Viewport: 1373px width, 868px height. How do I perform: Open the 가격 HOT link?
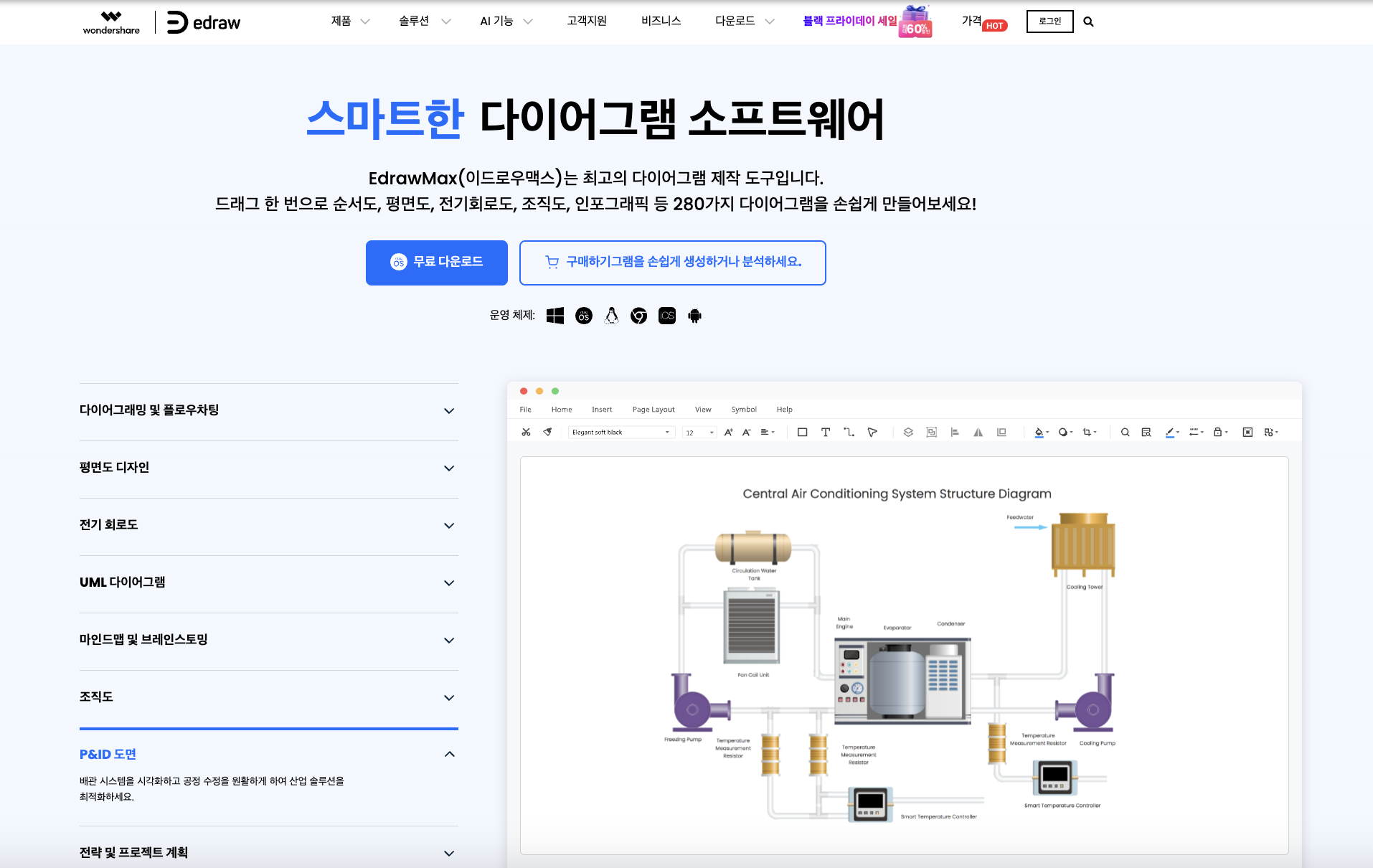[x=984, y=22]
